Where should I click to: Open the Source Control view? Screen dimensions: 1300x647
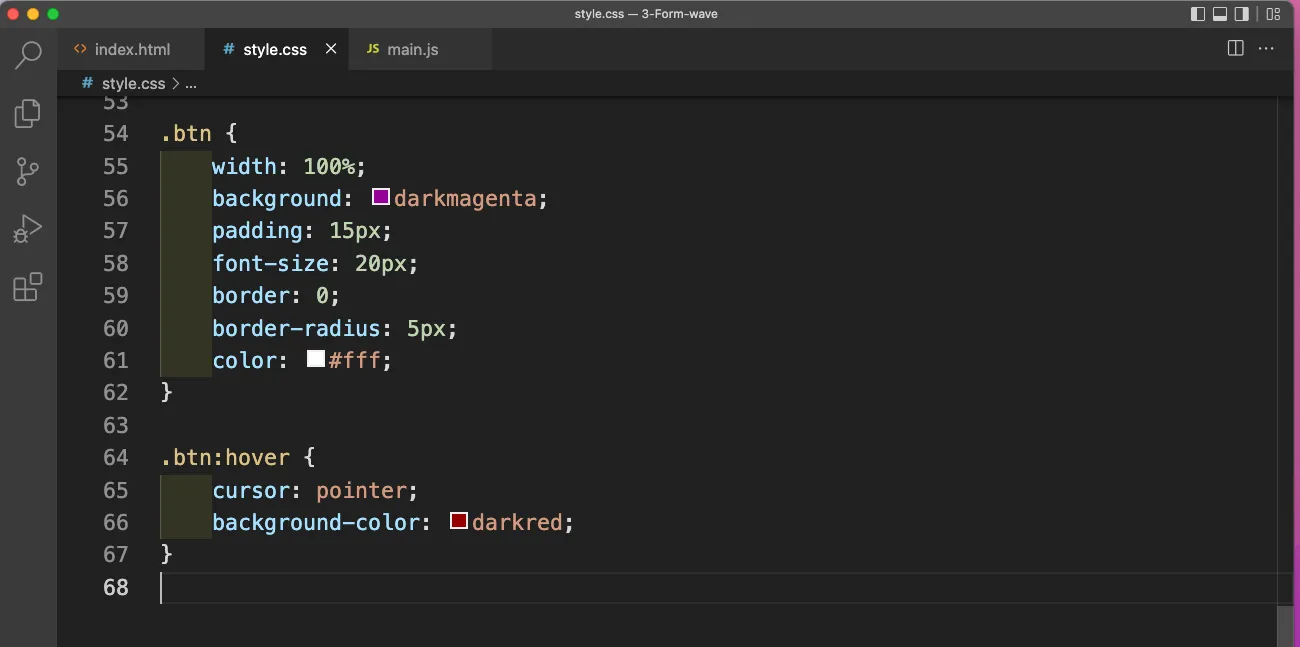pos(28,172)
